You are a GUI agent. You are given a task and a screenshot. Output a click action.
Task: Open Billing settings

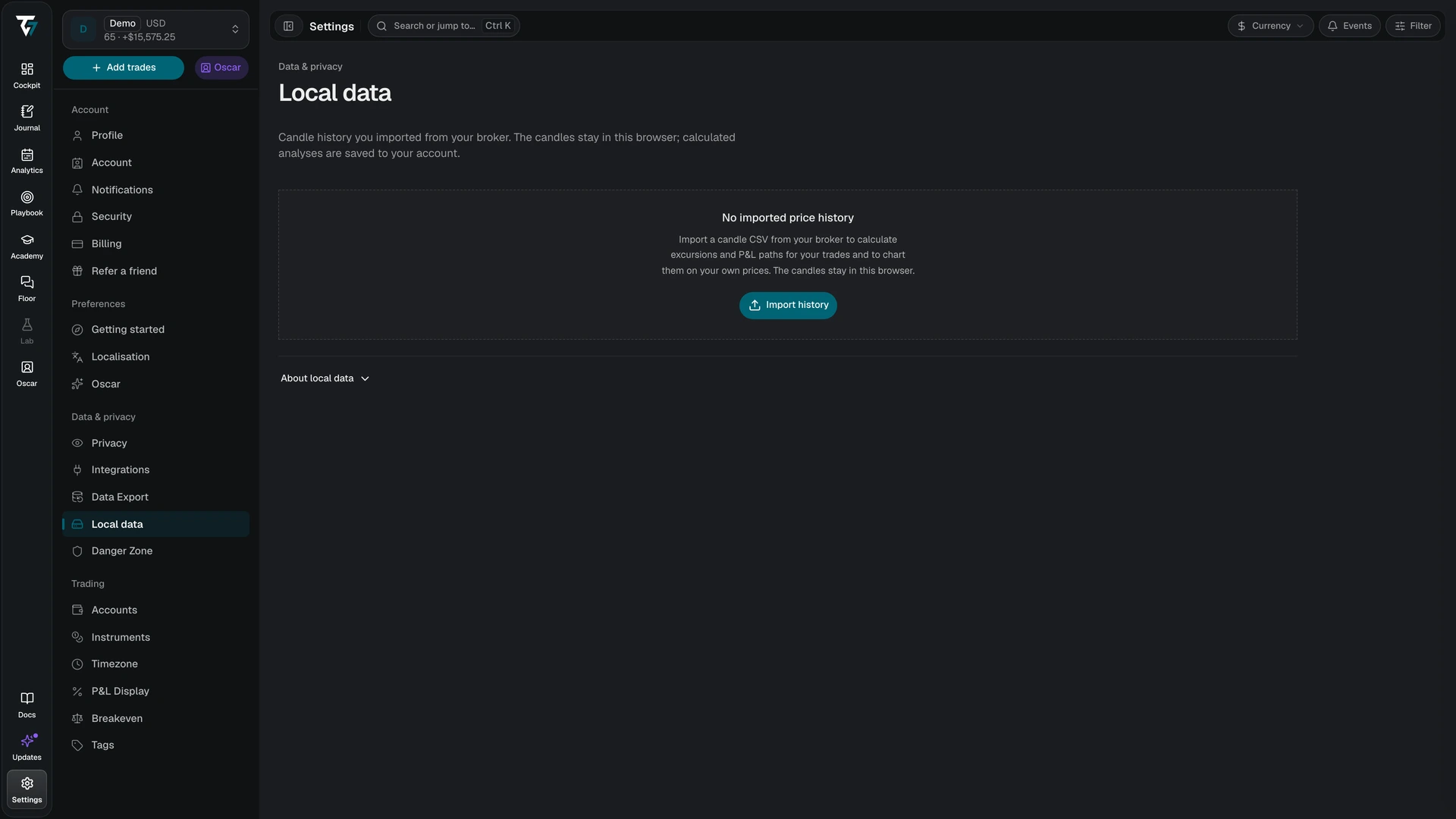click(155, 243)
